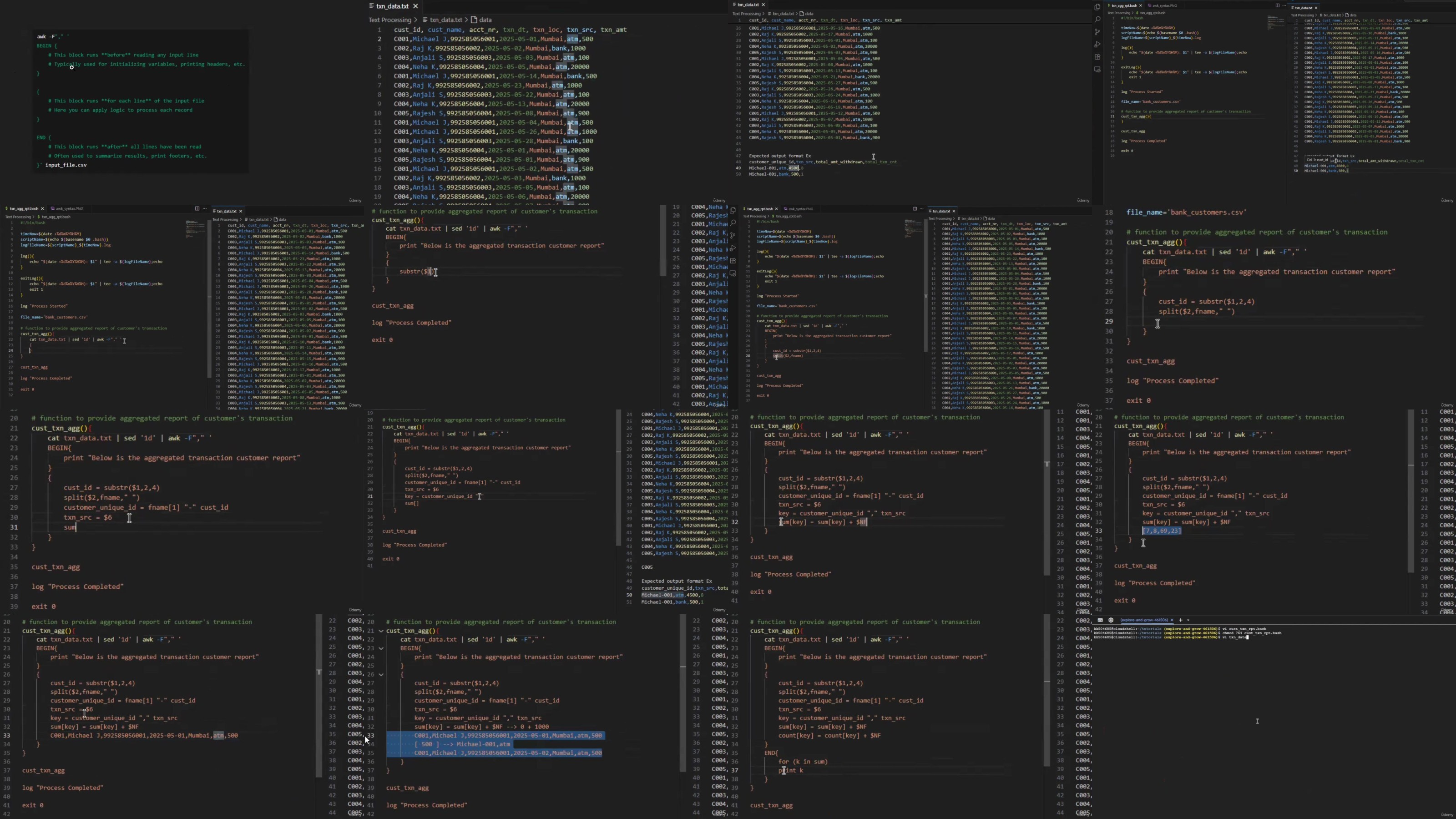Open the Source Control view icon

pos(1097,32)
